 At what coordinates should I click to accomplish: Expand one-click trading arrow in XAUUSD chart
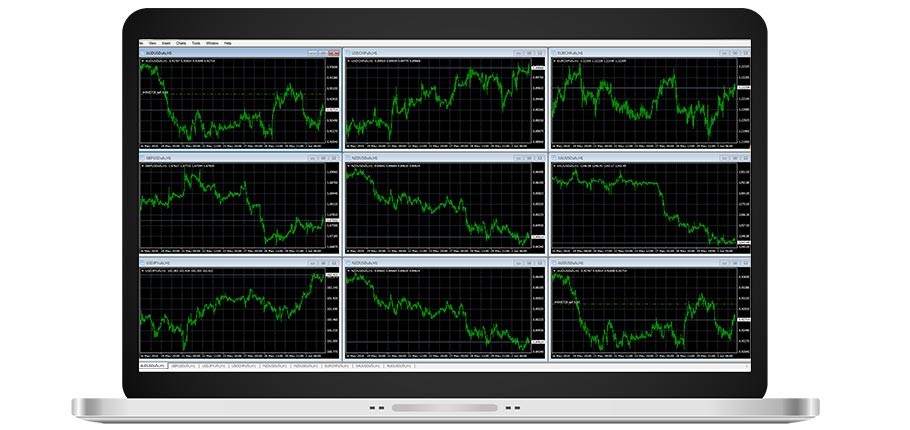click(554, 165)
